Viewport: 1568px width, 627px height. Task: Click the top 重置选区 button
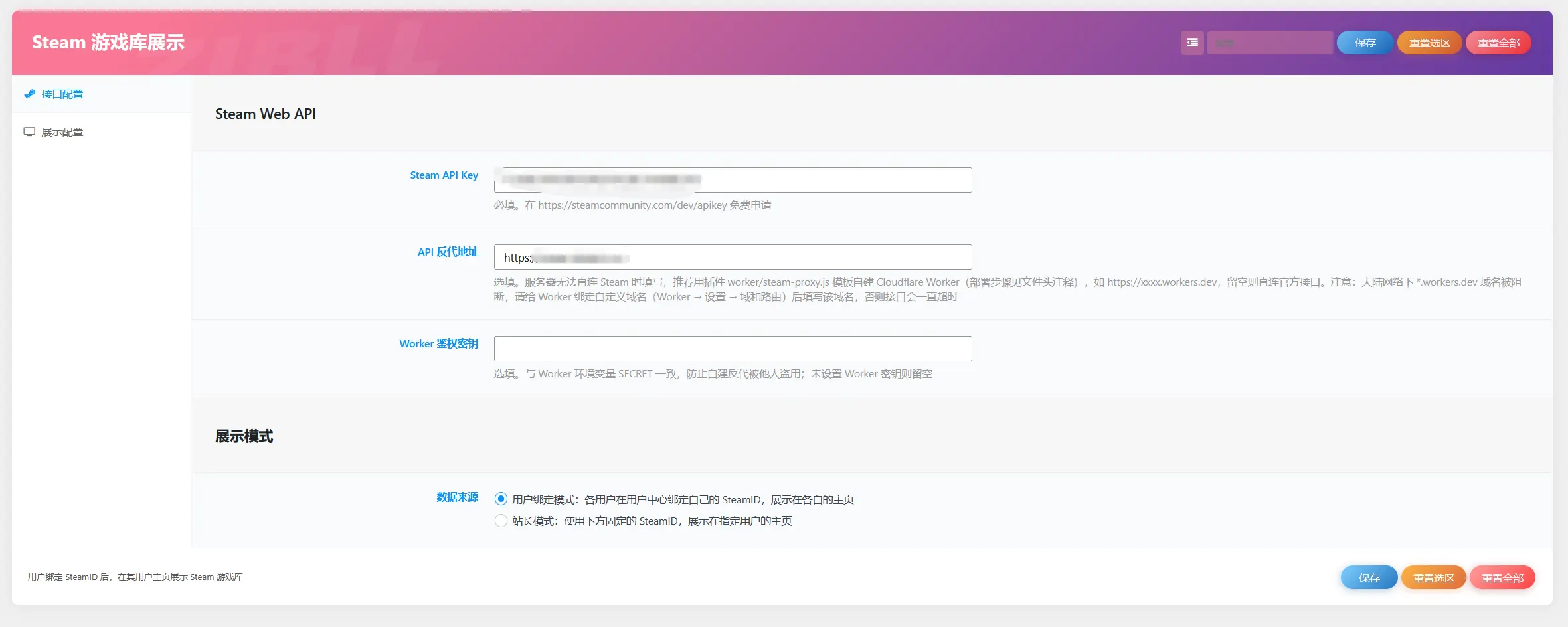tap(1430, 43)
